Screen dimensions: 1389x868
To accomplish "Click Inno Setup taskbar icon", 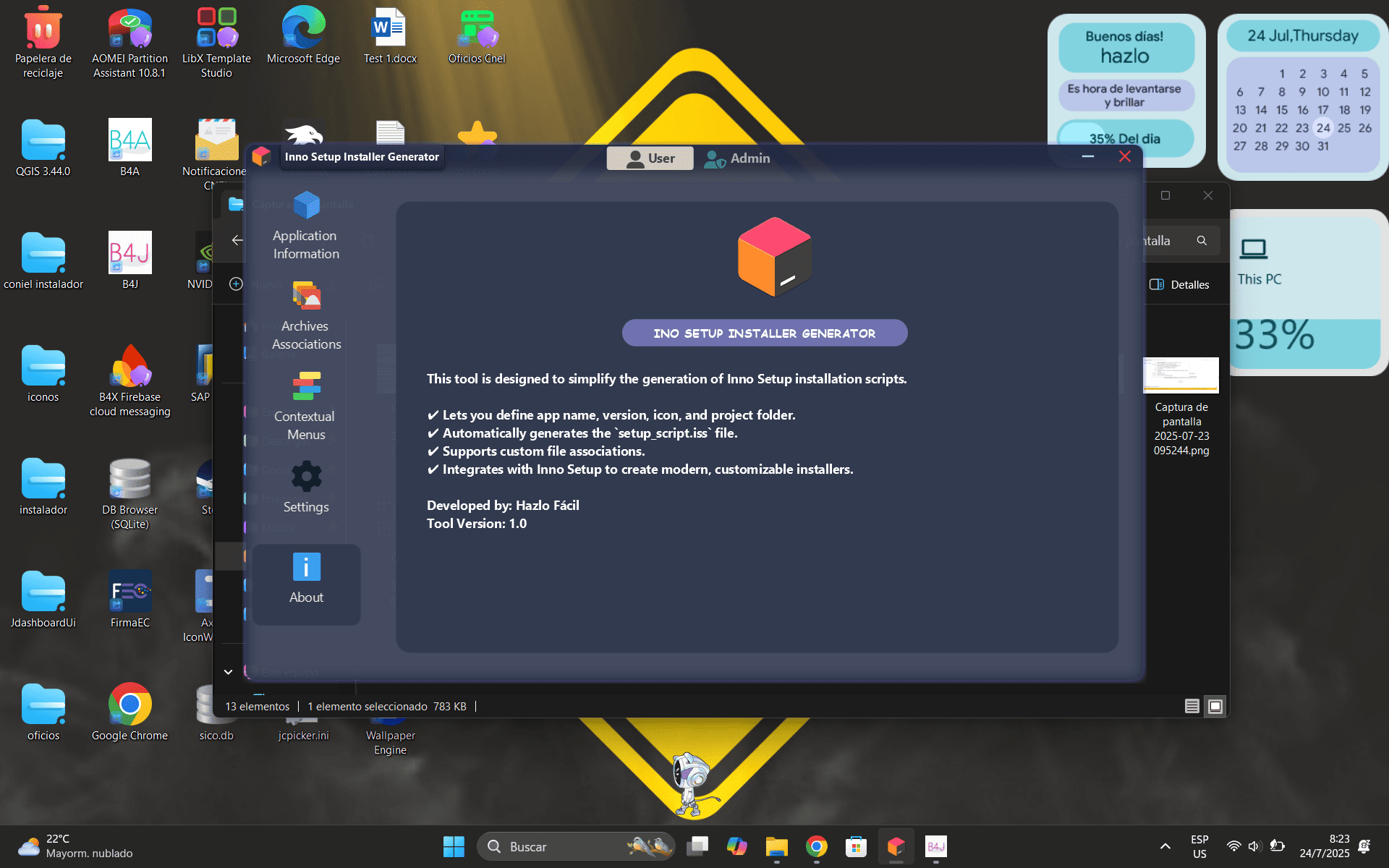I will click(x=896, y=846).
